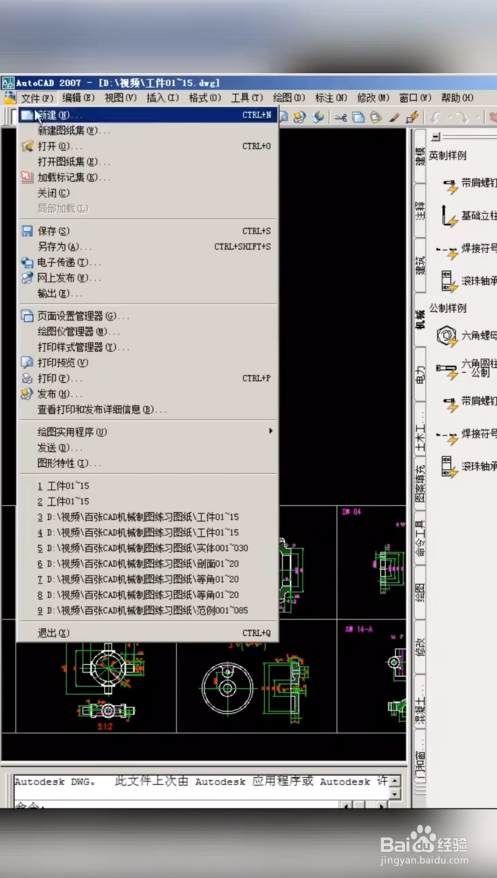Open the 窗口 (Window) menu
Screen dimensions: 497x878
(x=415, y=97)
